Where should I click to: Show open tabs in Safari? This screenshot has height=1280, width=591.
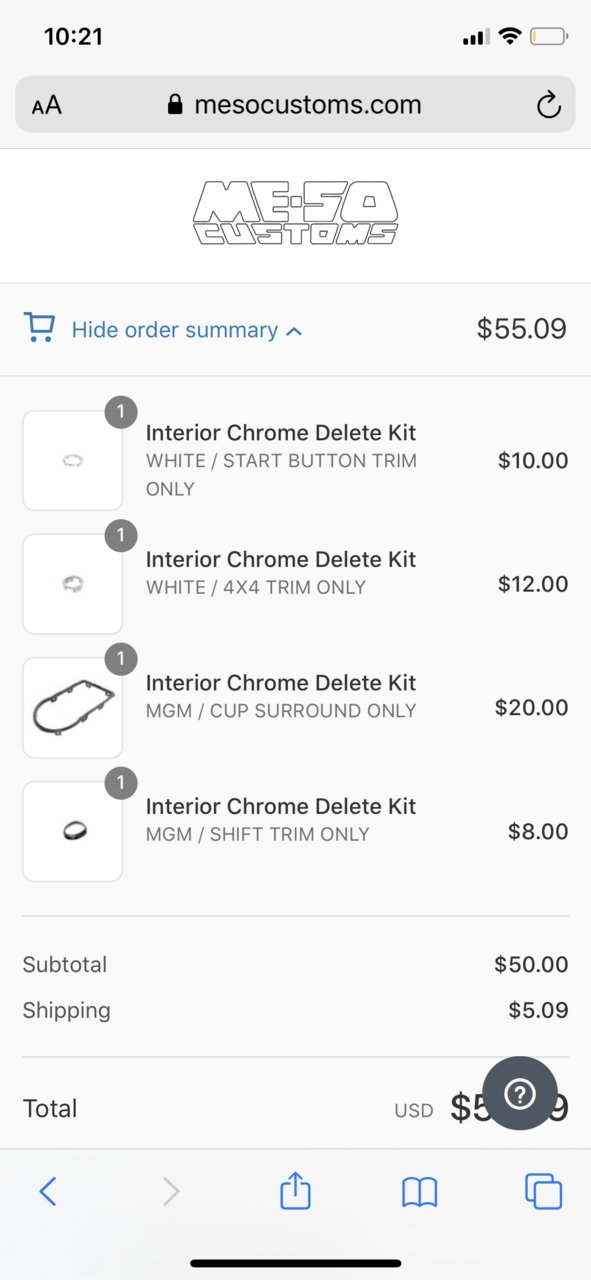click(x=544, y=1191)
